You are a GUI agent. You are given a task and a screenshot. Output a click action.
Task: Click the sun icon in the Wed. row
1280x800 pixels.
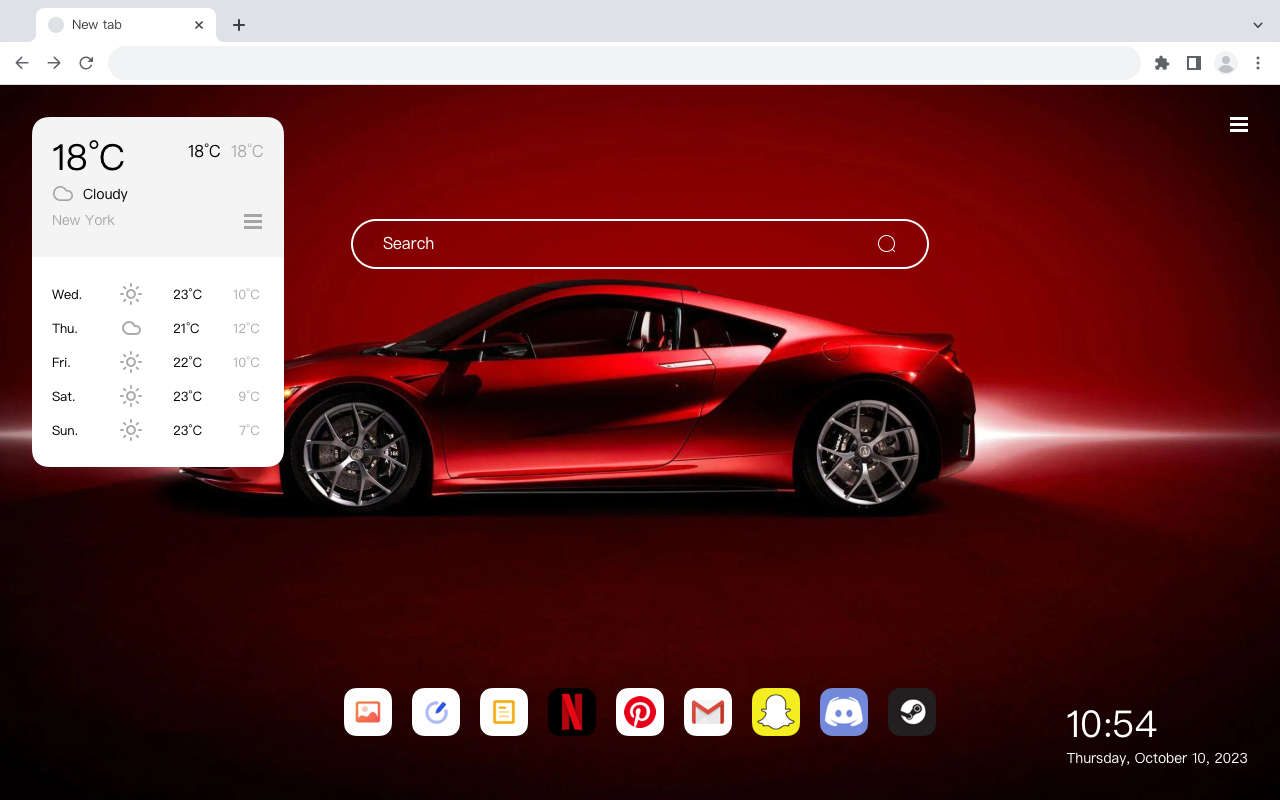[x=131, y=294]
